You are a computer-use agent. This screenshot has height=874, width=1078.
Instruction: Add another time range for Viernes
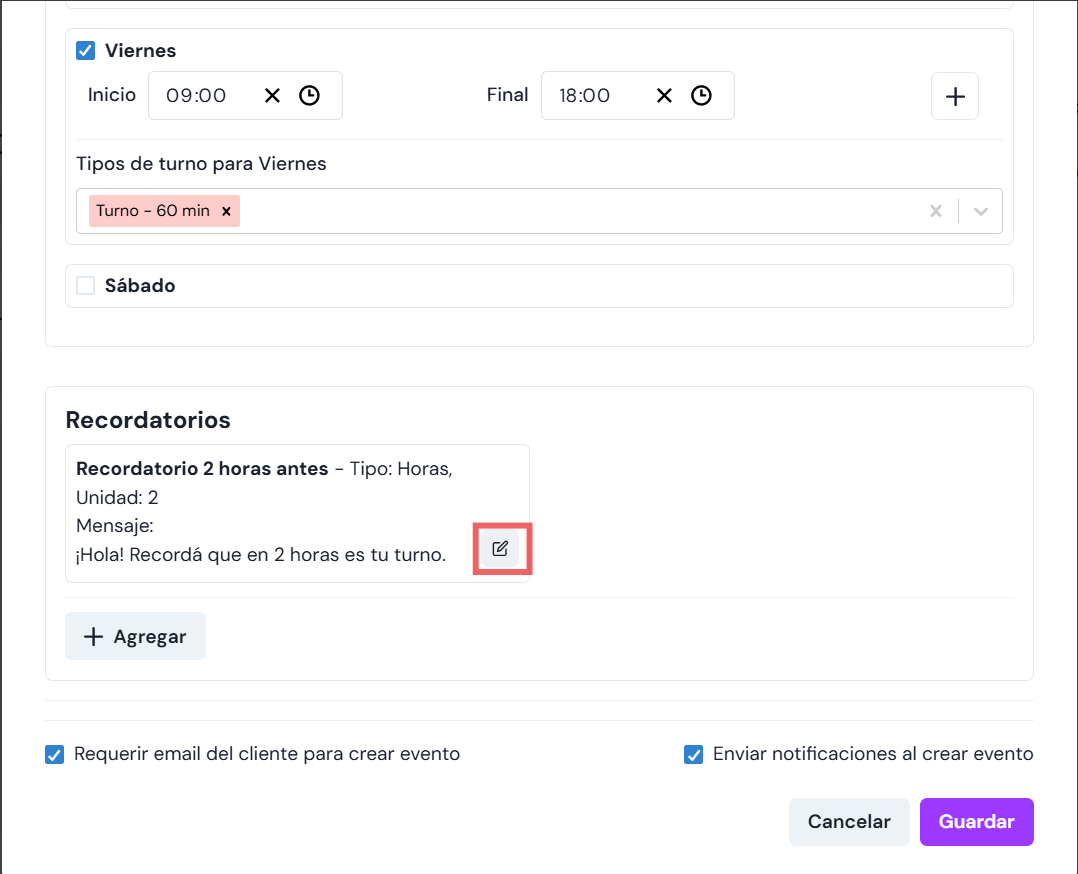(955, 96)
